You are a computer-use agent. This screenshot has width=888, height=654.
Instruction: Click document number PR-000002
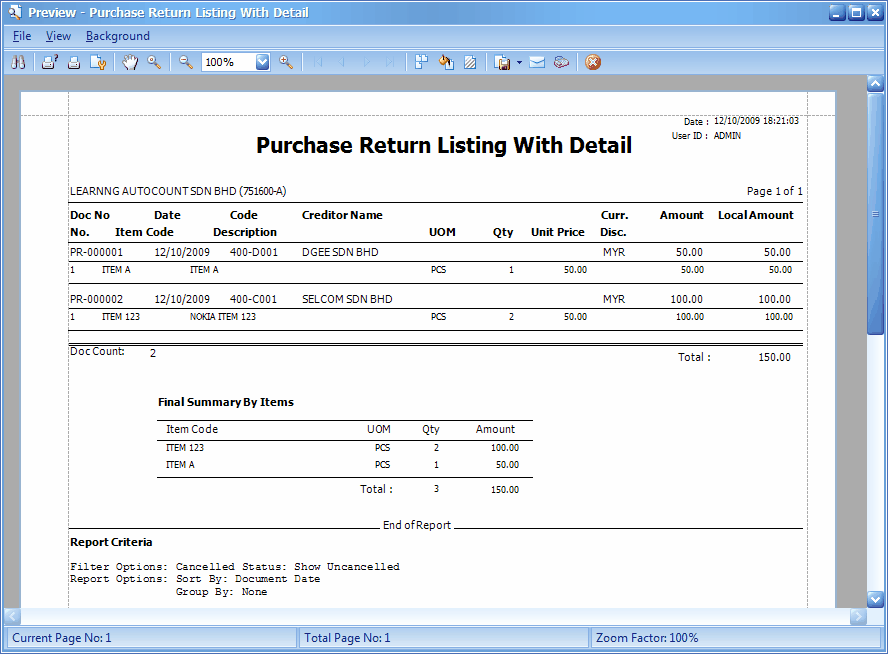click(96, 299)
